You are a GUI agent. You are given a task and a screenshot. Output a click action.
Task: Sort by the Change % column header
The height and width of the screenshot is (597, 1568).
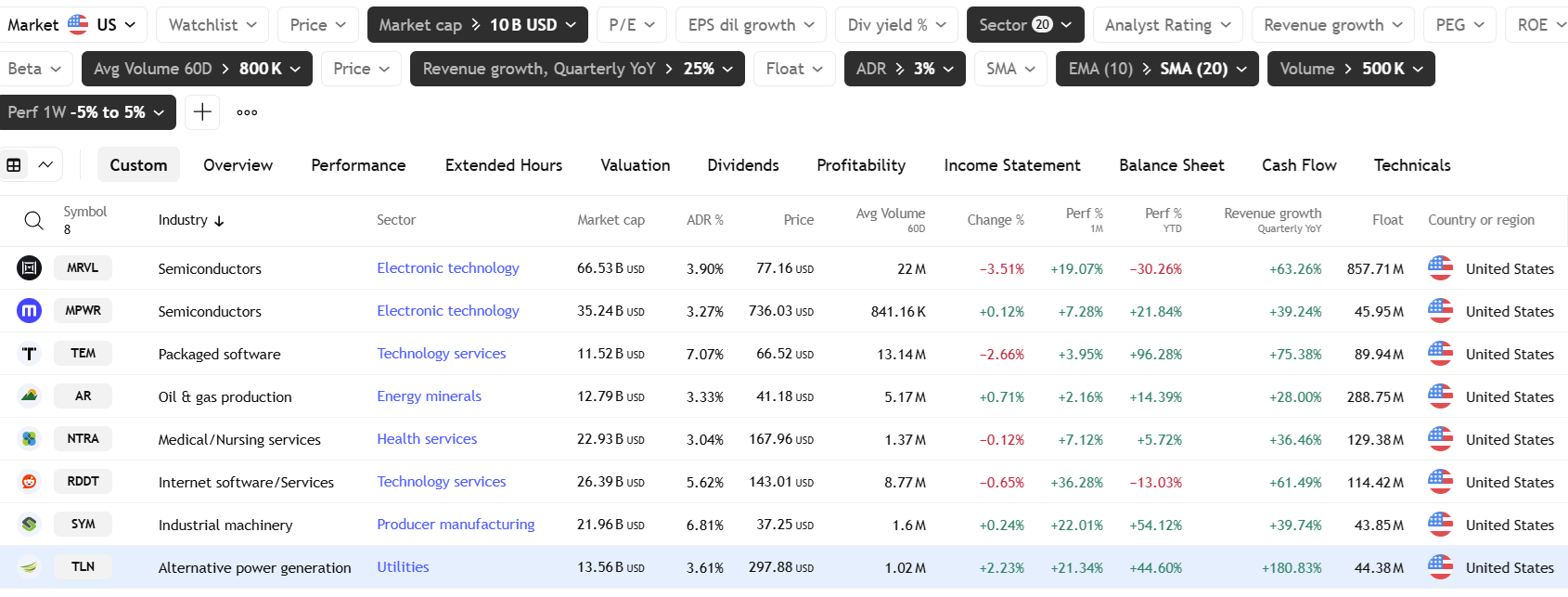coord(996,220)
